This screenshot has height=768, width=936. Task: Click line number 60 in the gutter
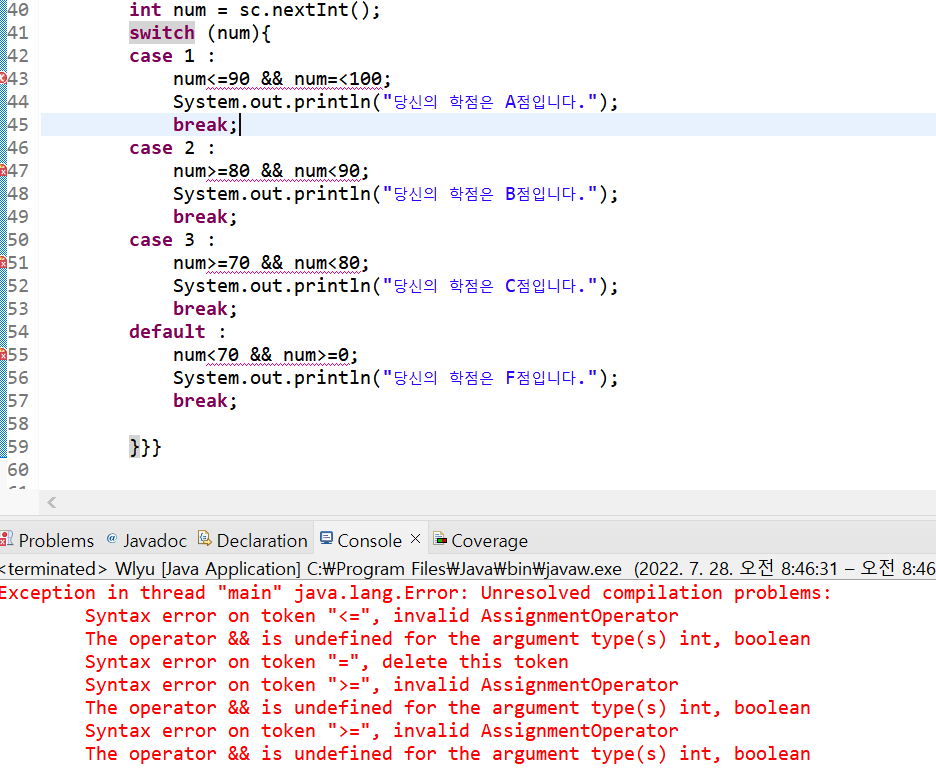point(18,470)
